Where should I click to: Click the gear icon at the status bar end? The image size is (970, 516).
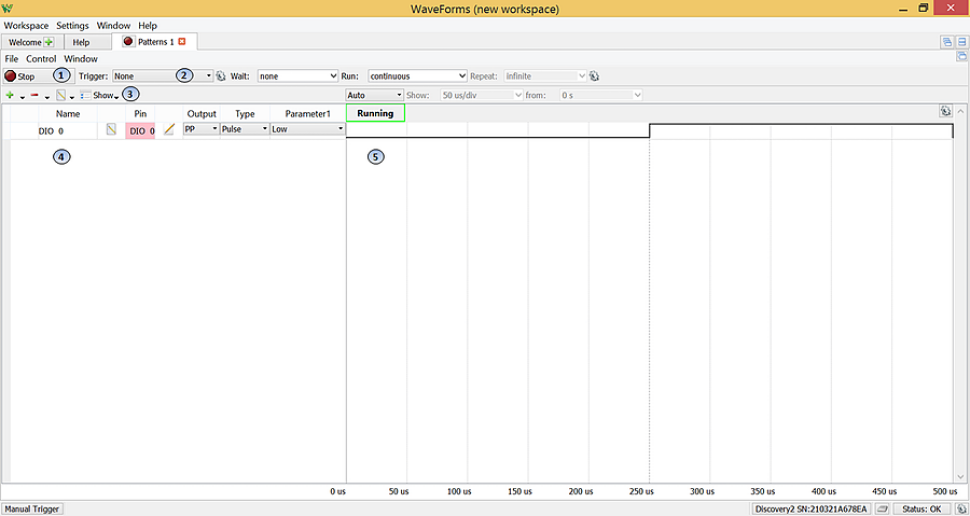(x=962, y=509)
